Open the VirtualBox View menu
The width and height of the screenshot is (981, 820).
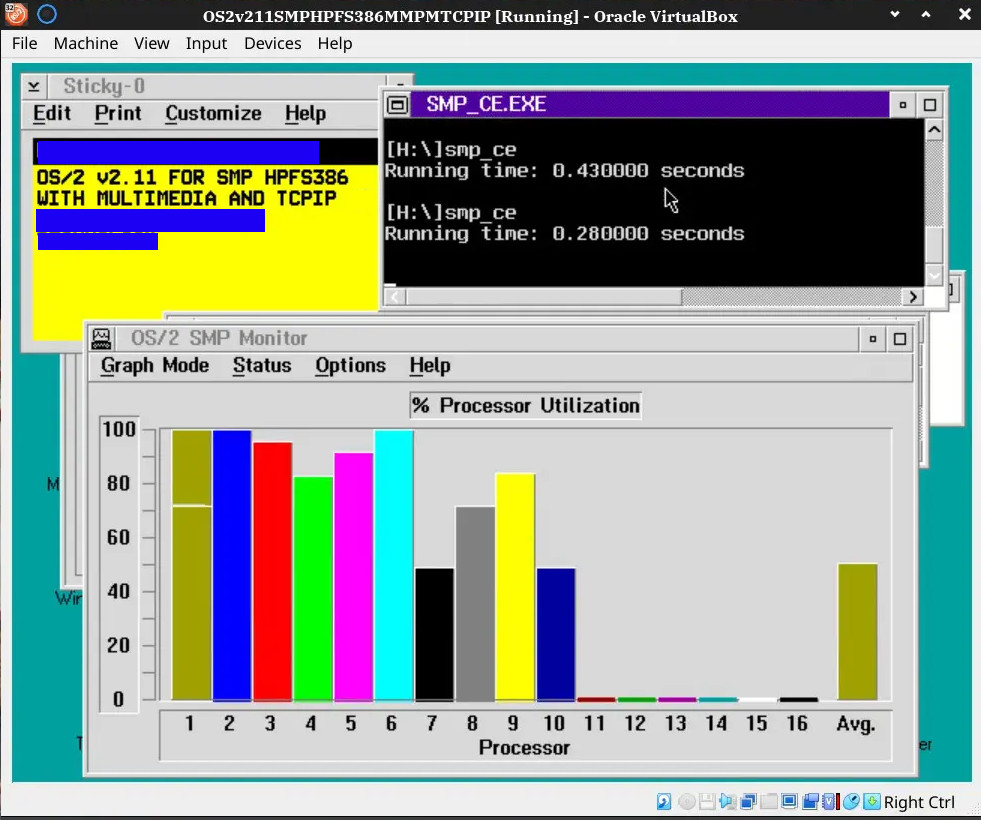click(151, 43)
